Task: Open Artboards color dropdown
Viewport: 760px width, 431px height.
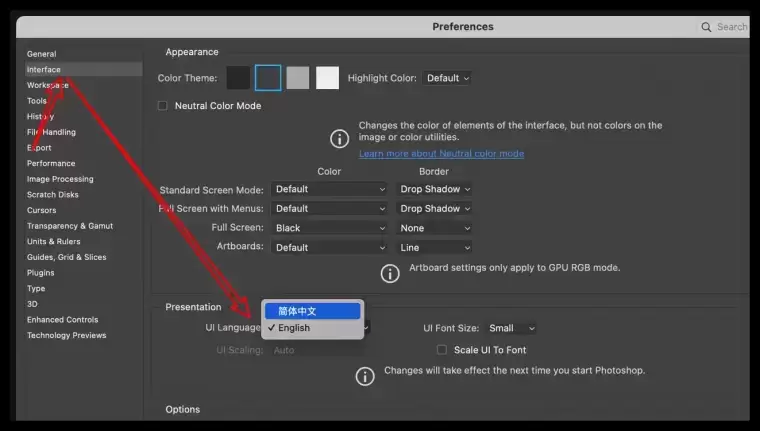Action: point(330,247)
